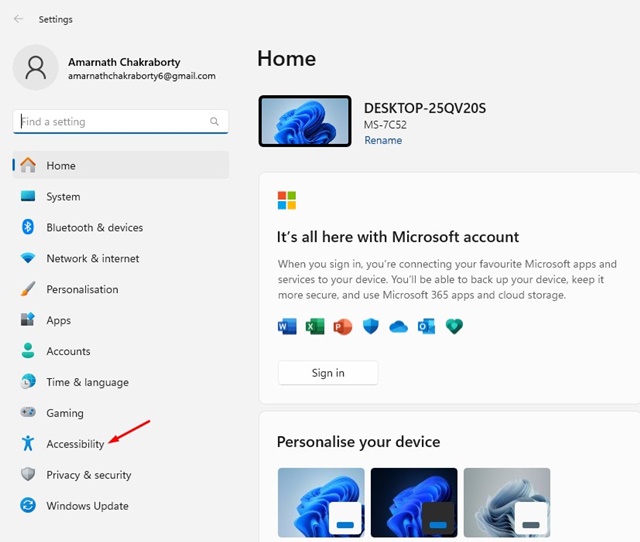Click the green heart Family Safety icon
The image size is (640, 542).
tap(454, 327)
